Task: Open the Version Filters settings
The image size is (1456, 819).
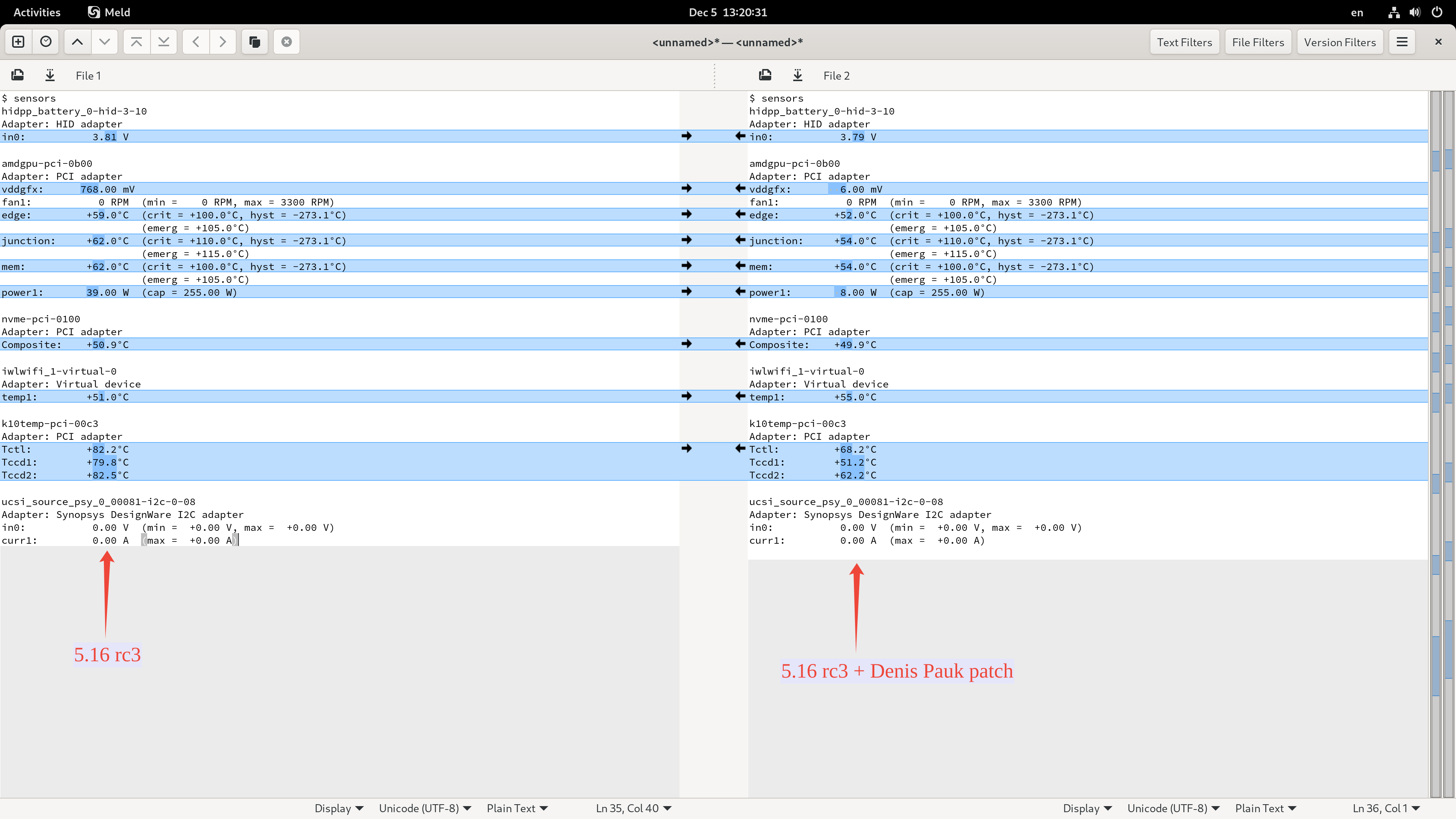Action: (1340, 41)
